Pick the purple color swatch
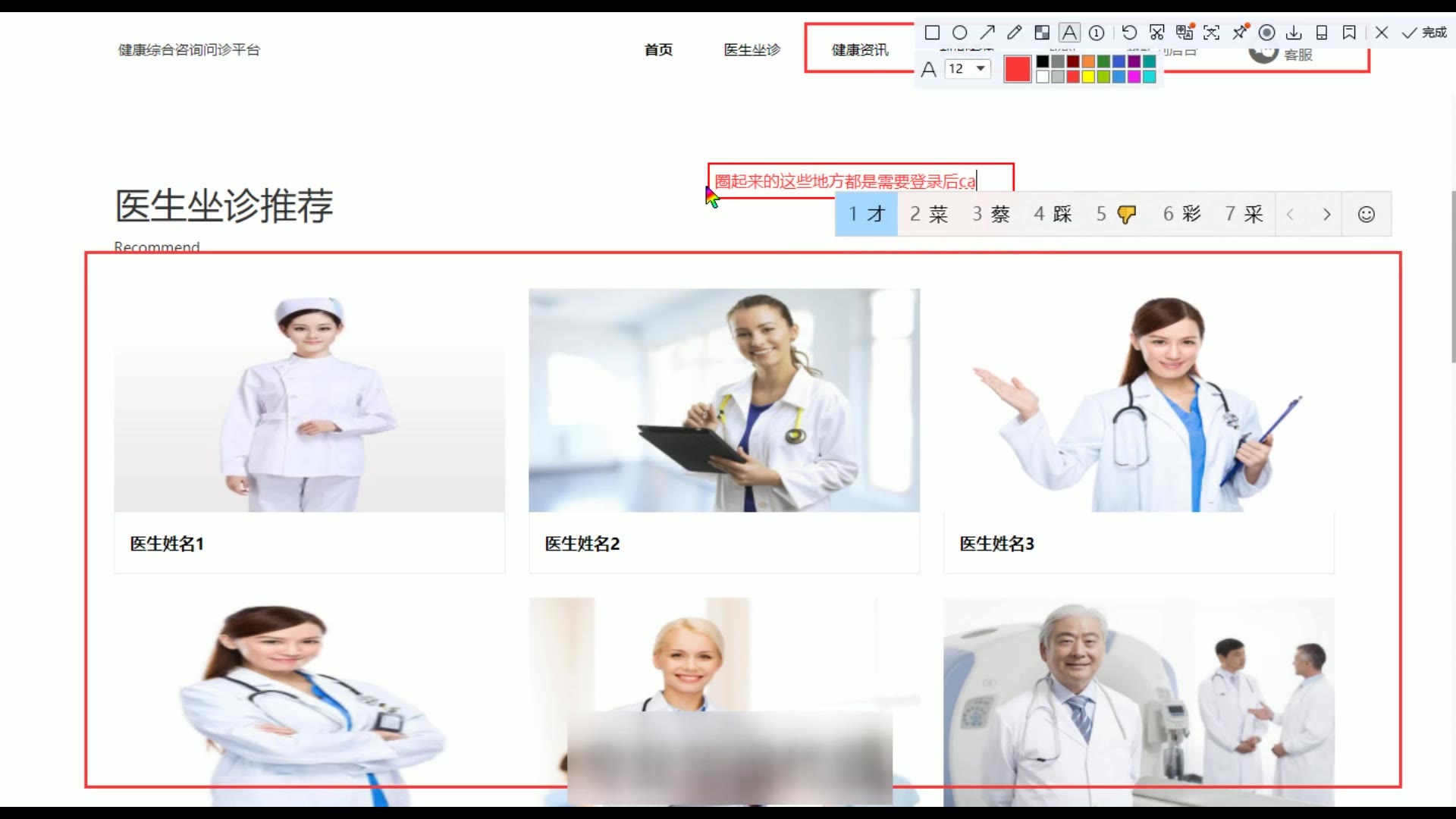This screenshot has height=819, width=1456. (x=1134, y=61)
